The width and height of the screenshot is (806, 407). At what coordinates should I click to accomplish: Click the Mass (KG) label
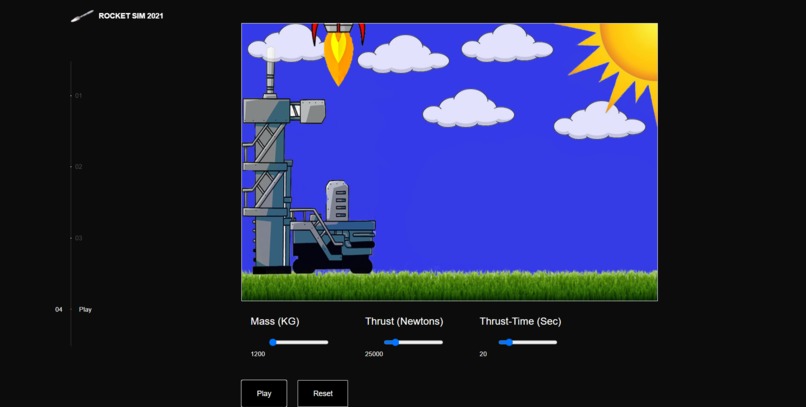point(274,321)
